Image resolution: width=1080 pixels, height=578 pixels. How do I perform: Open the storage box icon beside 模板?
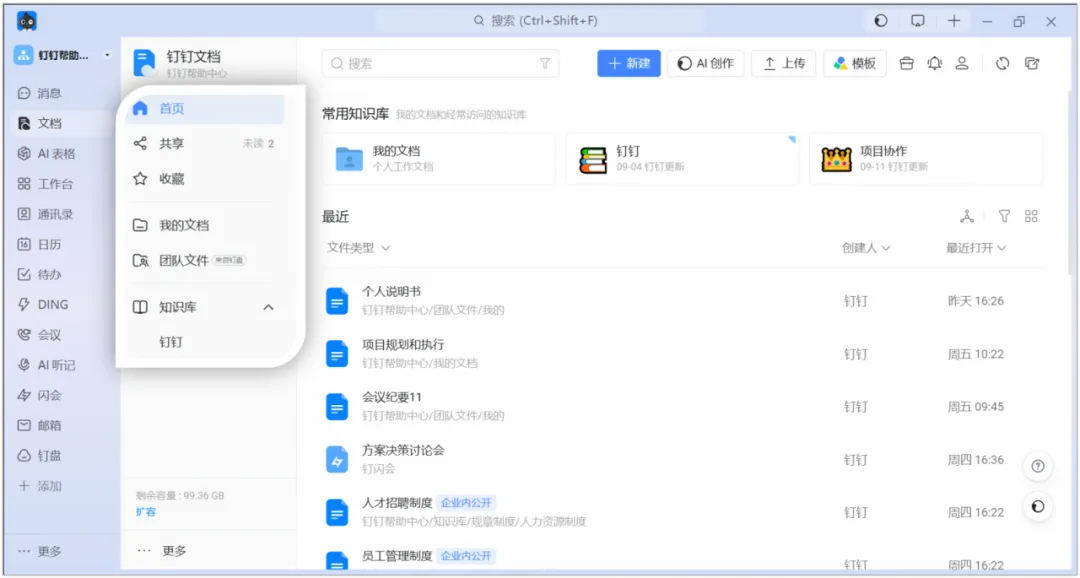click(x=906, y=63)
